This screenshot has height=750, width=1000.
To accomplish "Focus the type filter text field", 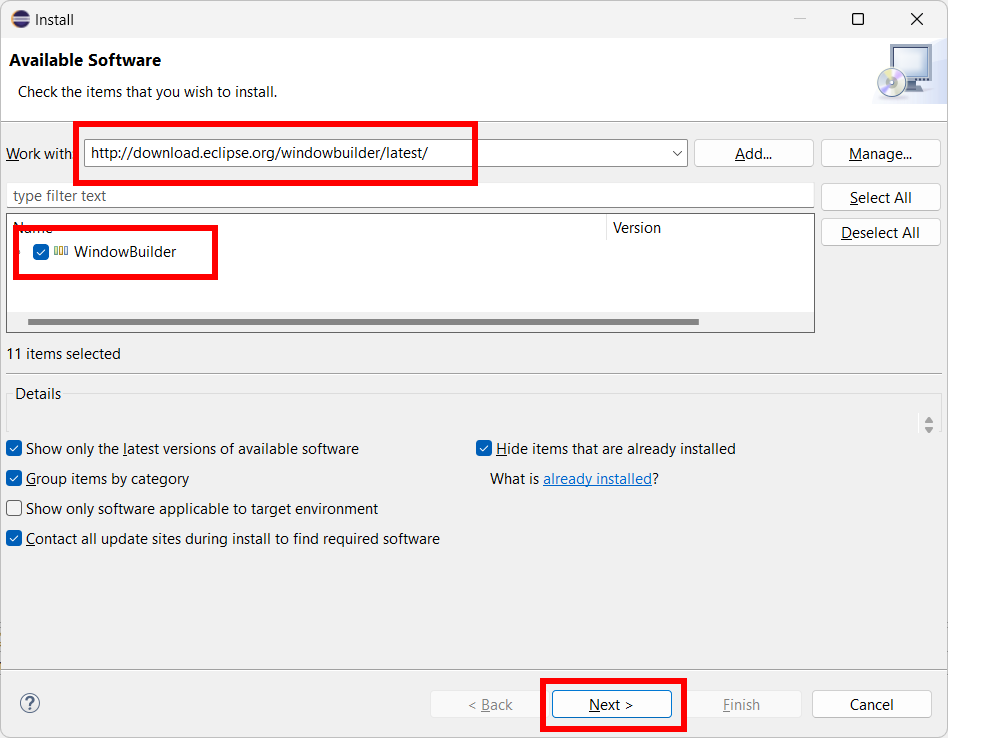I will click(410, 196).
